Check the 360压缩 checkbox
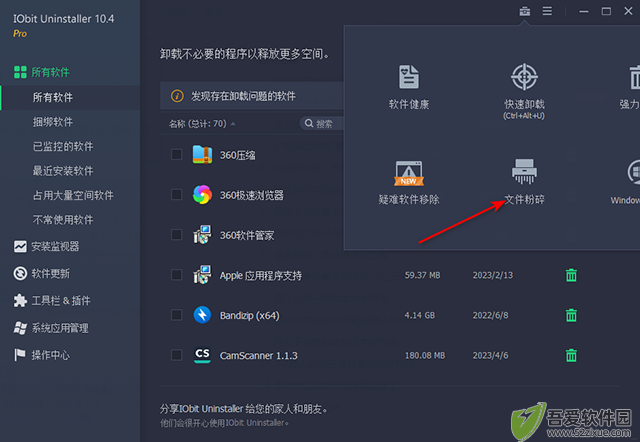This screenshot has width=640, height=442. [176, 154]
